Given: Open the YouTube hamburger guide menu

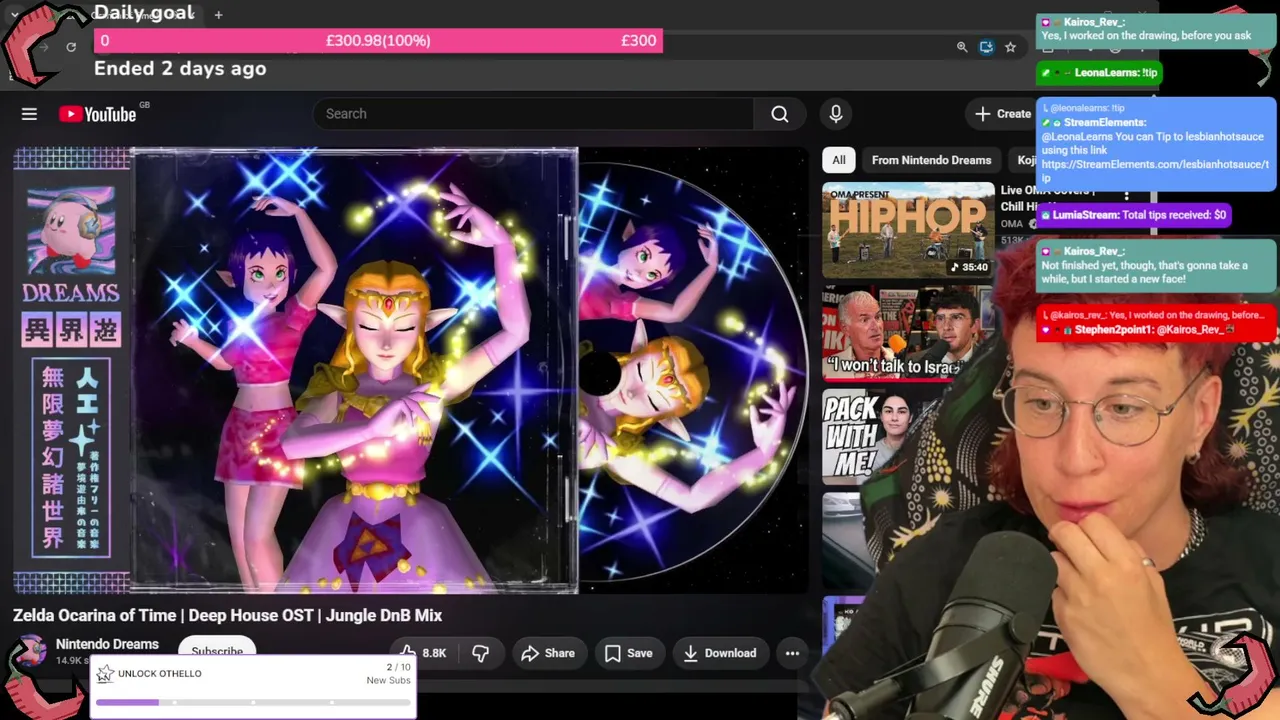Looking at the screenshot, I should (x=29, y=114).
